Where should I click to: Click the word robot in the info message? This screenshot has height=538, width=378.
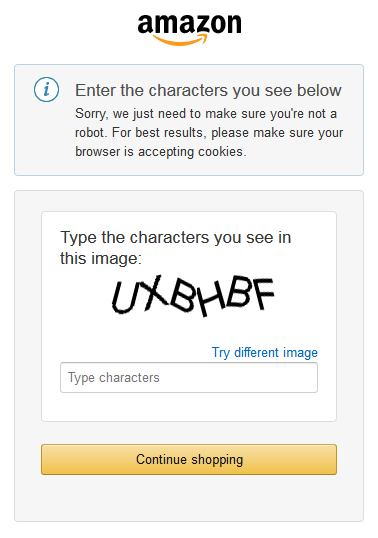(x=91, y=132)
